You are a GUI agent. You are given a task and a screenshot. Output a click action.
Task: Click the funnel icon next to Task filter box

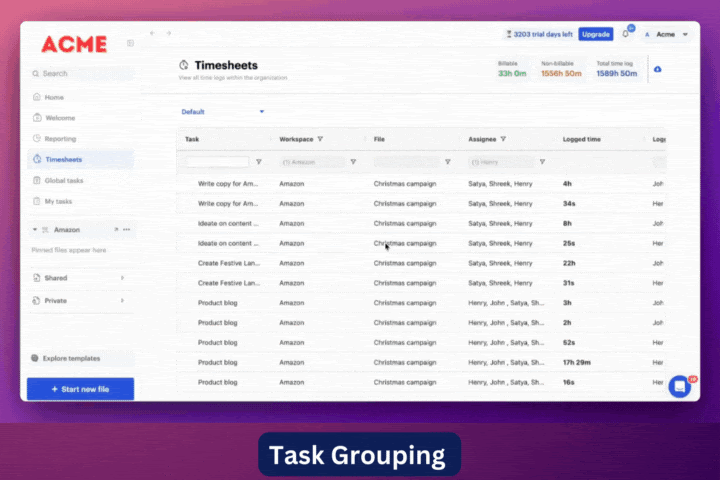tap(259, 162)
